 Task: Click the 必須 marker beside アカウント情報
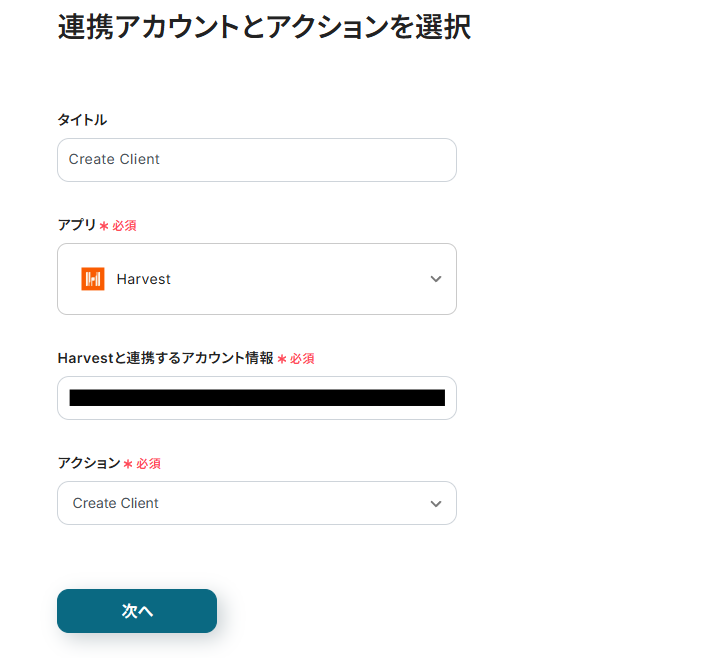click(x=302, y=359)
